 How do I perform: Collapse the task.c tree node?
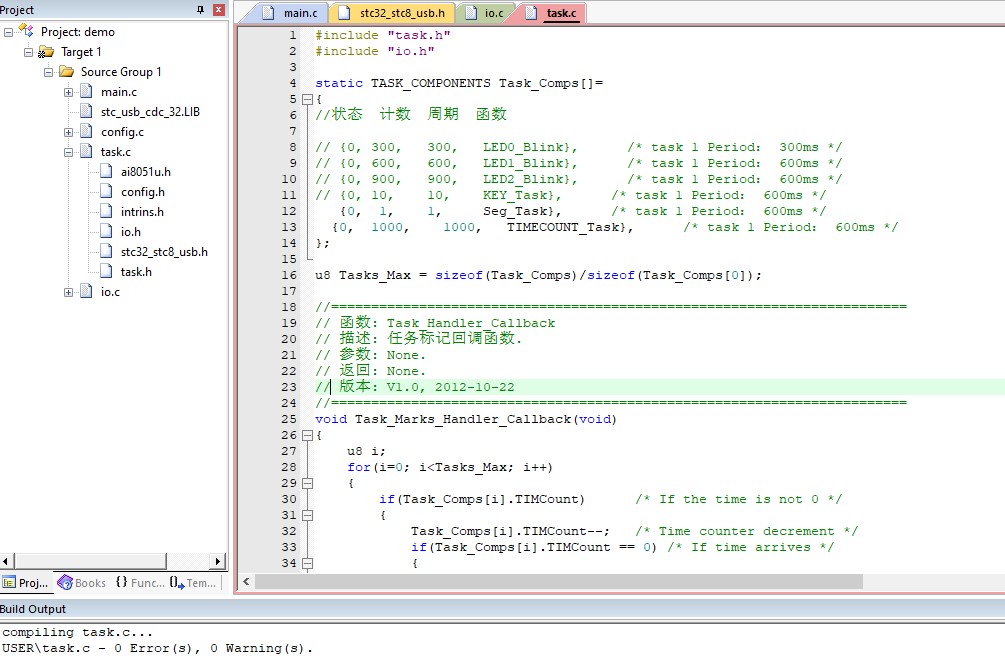(x=69, y=152)
